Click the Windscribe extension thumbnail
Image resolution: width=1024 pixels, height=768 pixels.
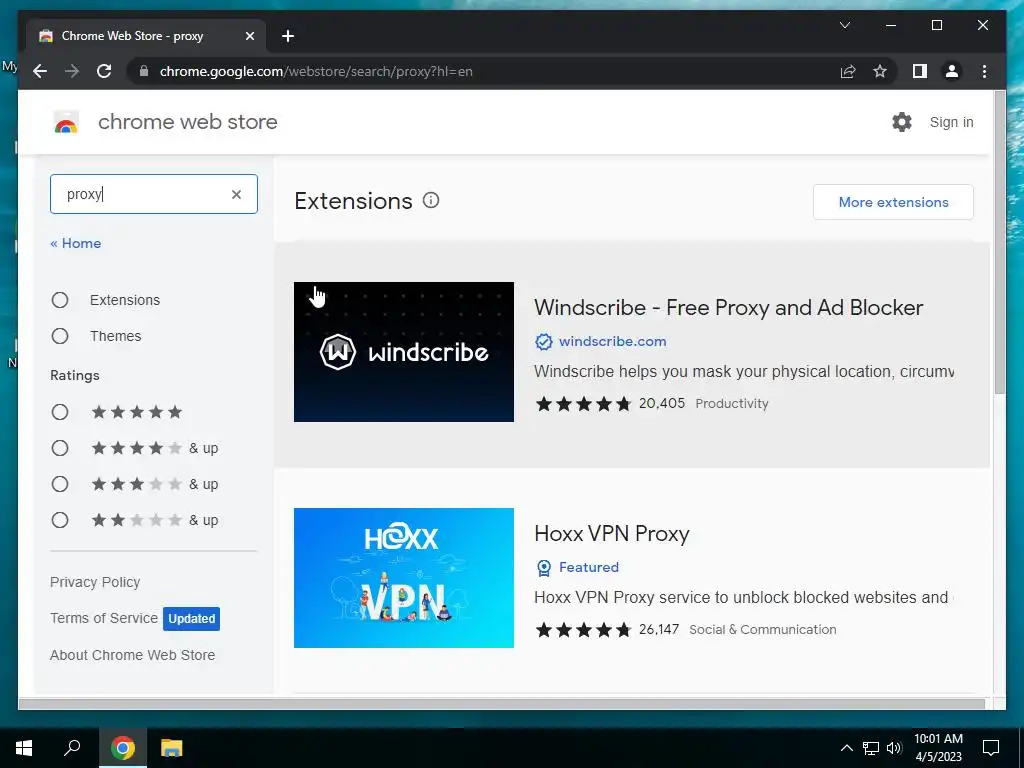coord(404,352)
